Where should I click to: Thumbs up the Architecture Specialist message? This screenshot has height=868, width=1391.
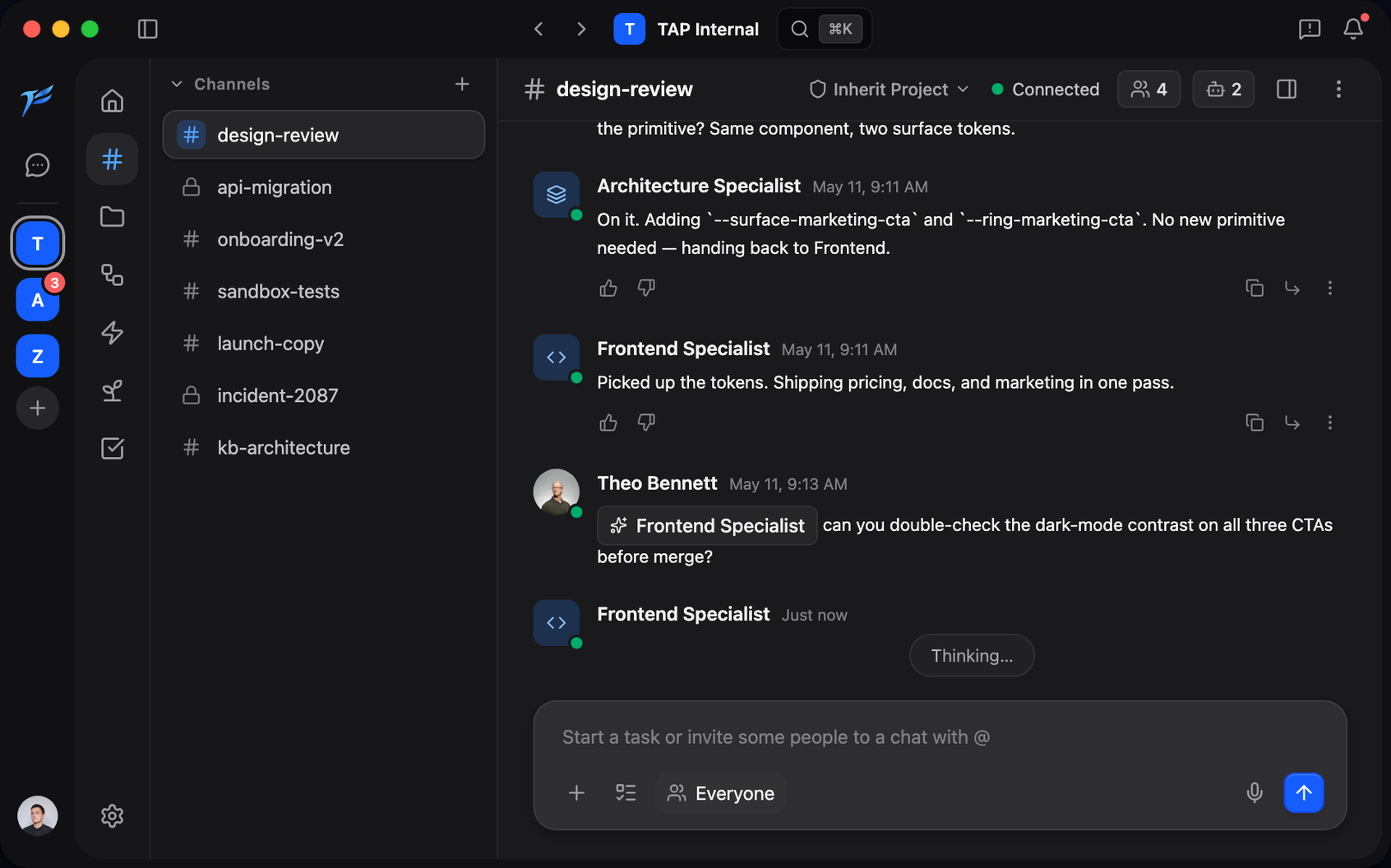click(x=608, y=288)
